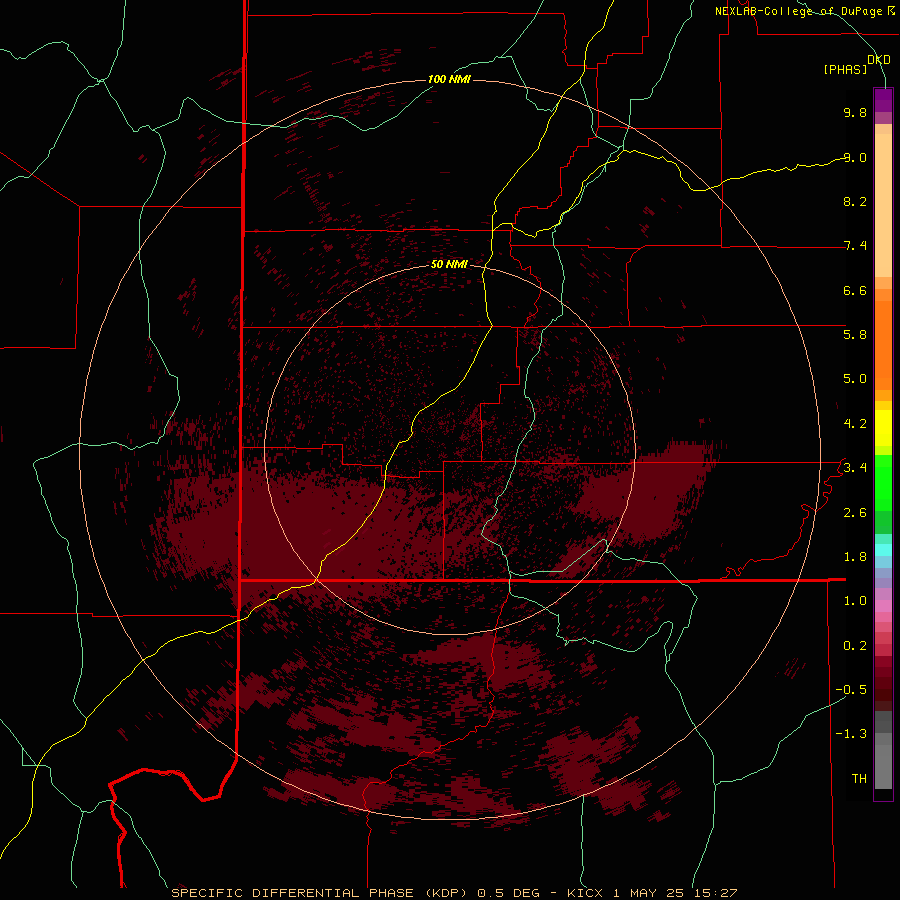Pick the dark red swatch beside -0.5

tap(883, 695)
